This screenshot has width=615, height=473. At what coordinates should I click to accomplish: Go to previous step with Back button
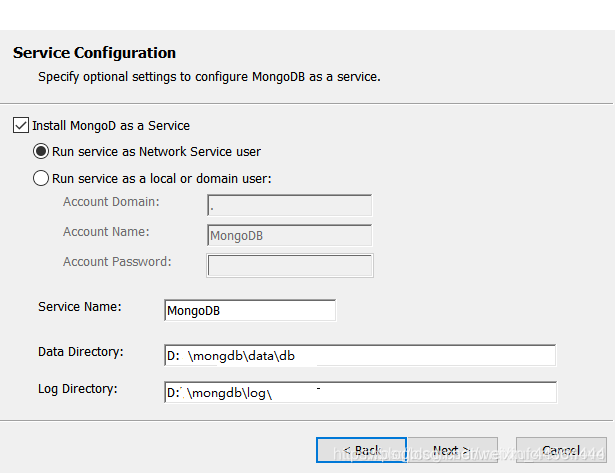point(361,450)
